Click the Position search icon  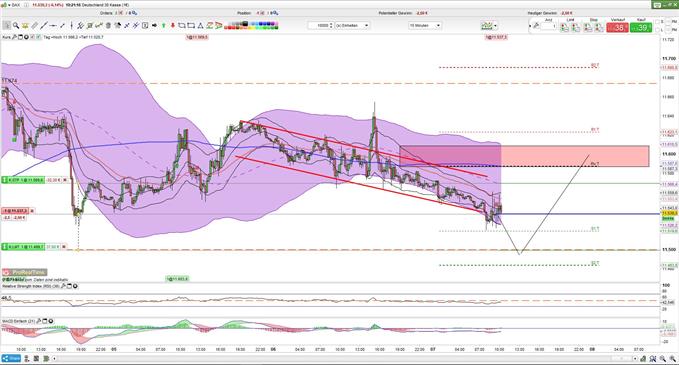(x=275, y=13)
